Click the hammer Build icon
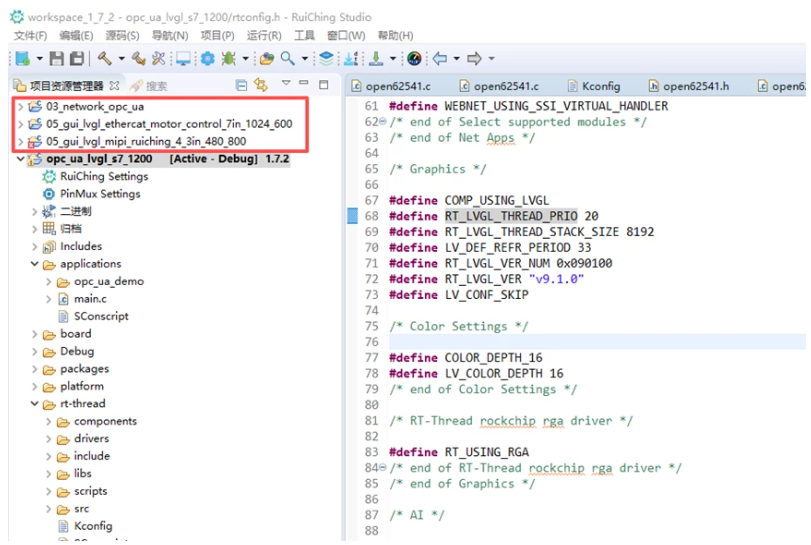Image resolution: width=811 pixels, height=545 pixels. tap(104, 59)
